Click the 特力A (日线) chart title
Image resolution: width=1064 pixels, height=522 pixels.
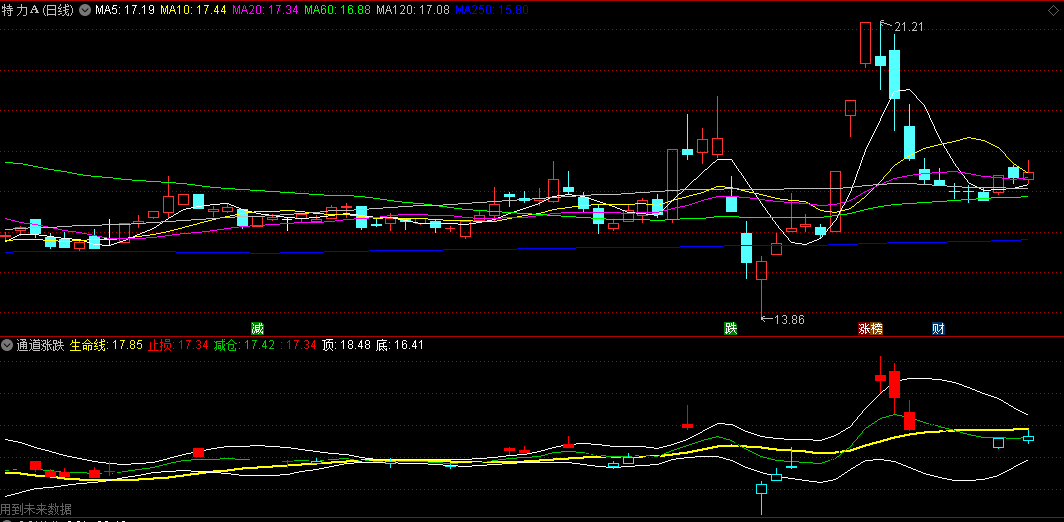pyautogui.click(x=39, y=10)
